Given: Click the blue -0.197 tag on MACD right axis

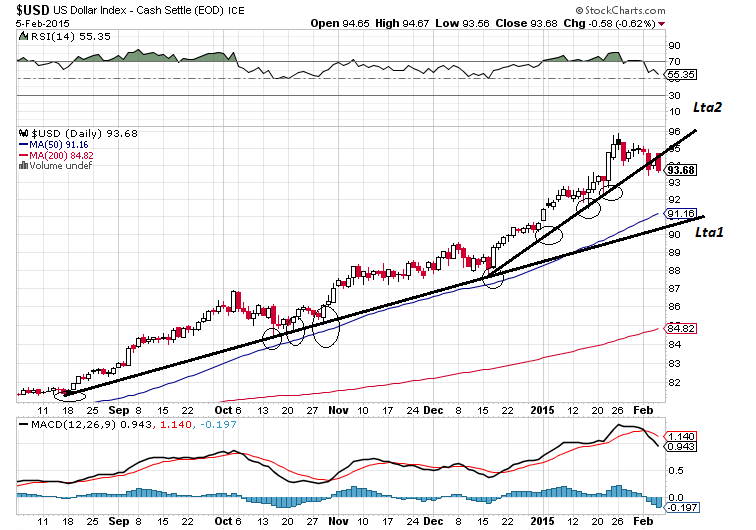Looking at the screenshot, I should [x=682, y=507].
